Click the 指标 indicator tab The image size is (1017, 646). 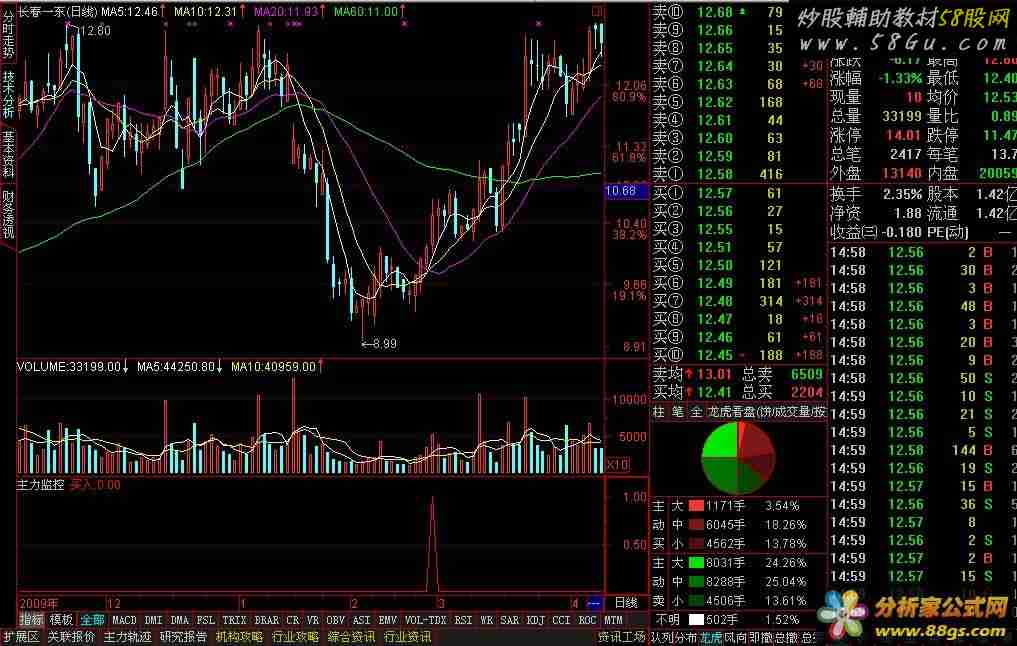coord(30,620)
